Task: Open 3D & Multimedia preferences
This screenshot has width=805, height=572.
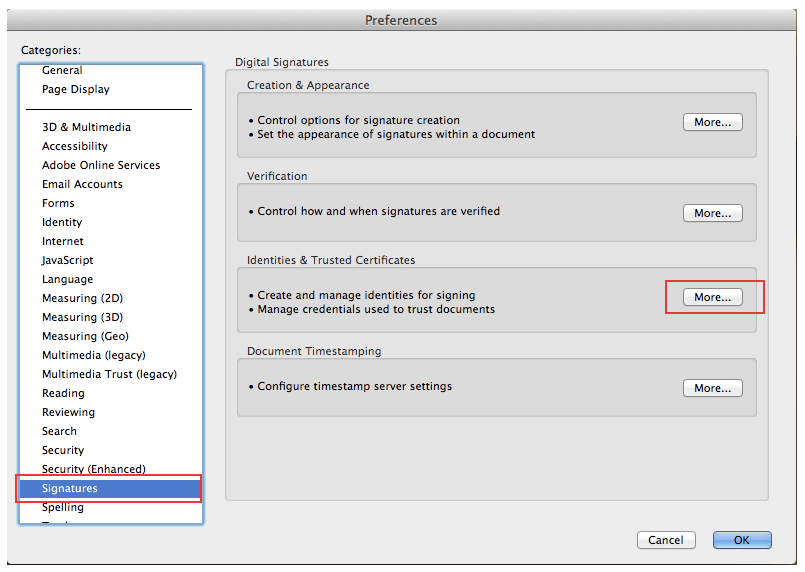Action: click(86, 128)
